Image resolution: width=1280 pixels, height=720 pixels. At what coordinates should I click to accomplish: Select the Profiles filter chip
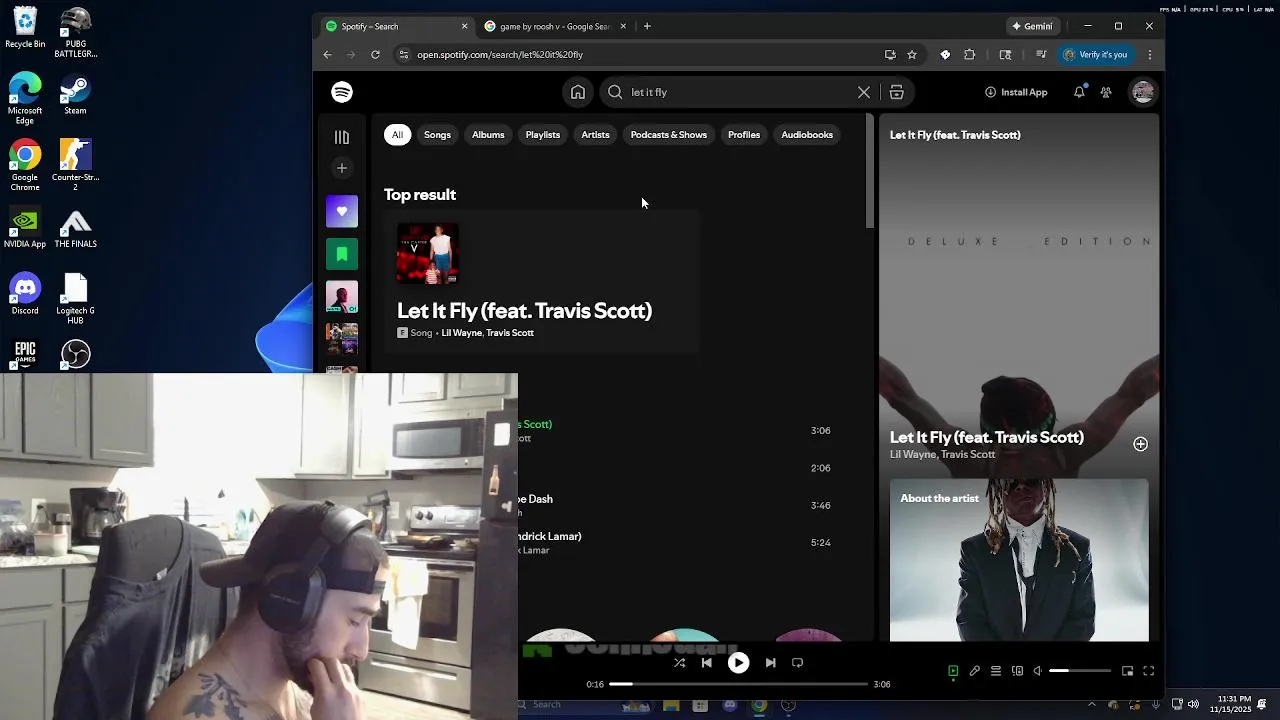point(744,135)
